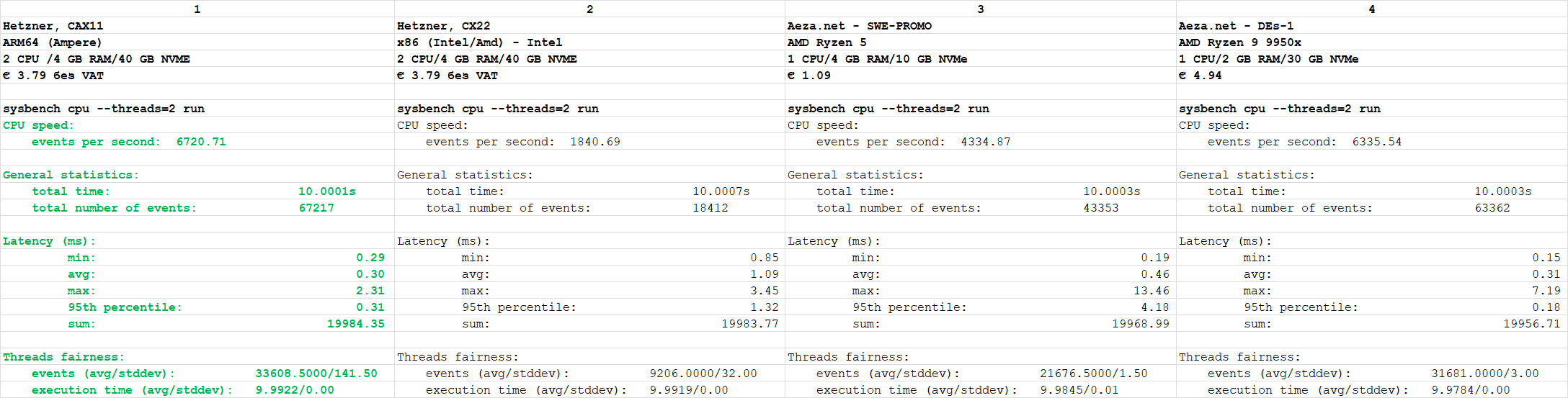1568x398 pixels.
Task: Select the ARM64 (Ampere) cell
Action: pos(53,42)
